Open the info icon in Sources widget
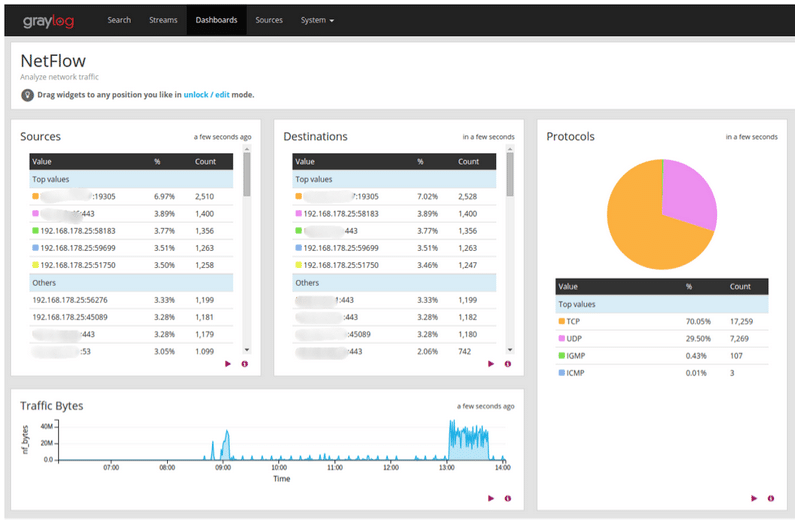This screenshot has width=801, height=525. [245, 364]
